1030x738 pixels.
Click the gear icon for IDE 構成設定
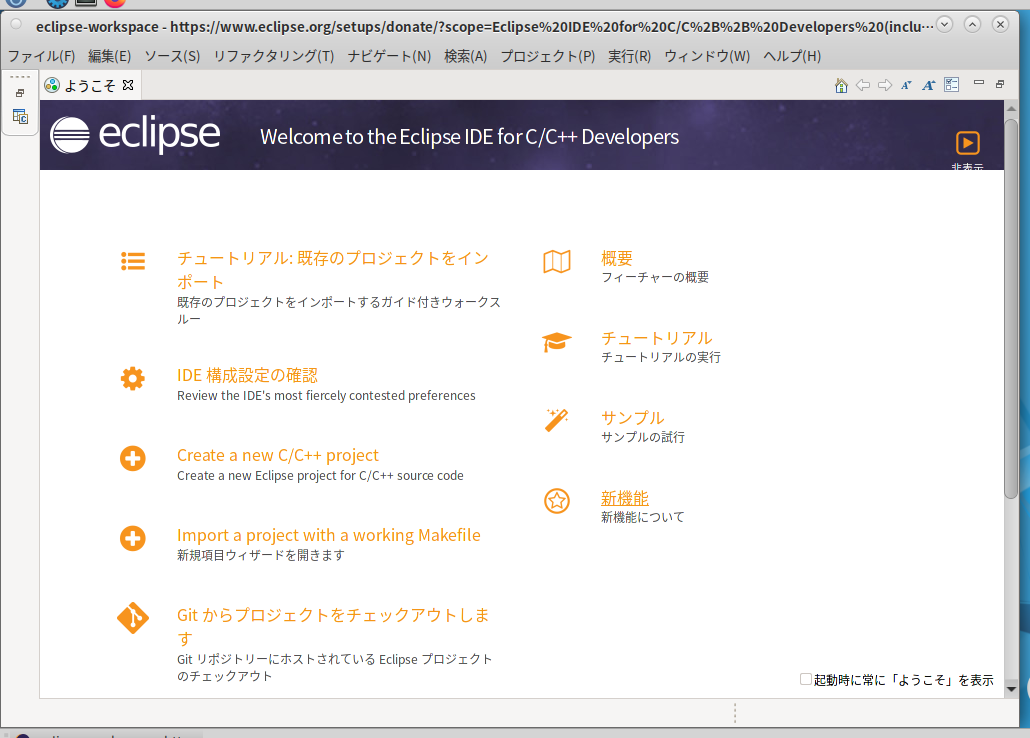pyautogui.click(x=133, y=379)
